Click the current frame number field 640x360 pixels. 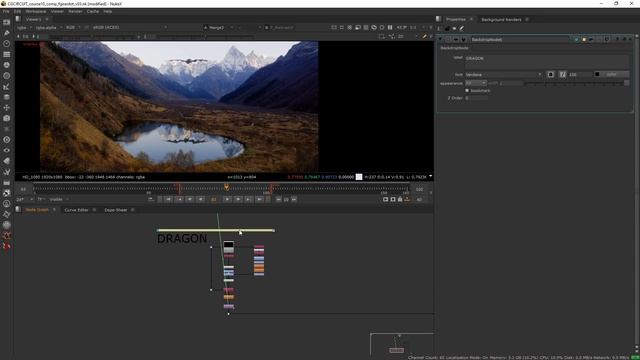coord(213,200)
